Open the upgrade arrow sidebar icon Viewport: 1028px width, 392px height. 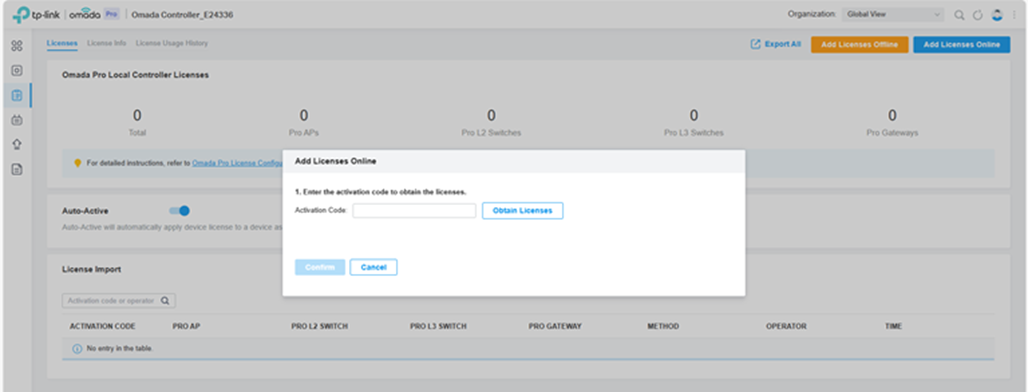[x=17, y=145]
